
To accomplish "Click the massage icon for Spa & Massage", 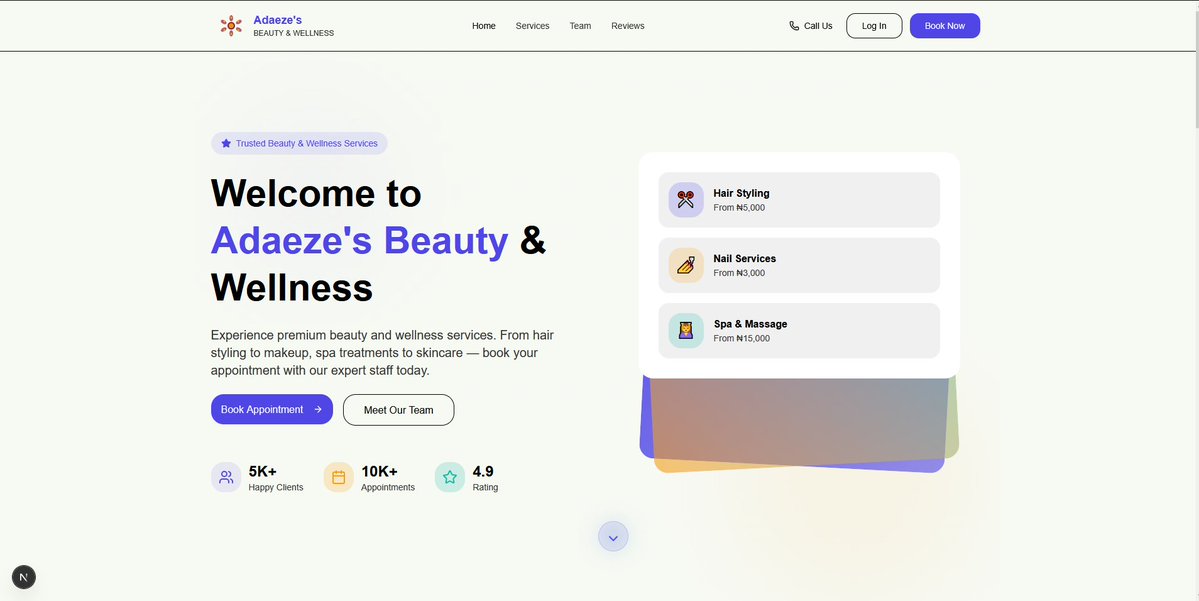I will click(686, 330).
